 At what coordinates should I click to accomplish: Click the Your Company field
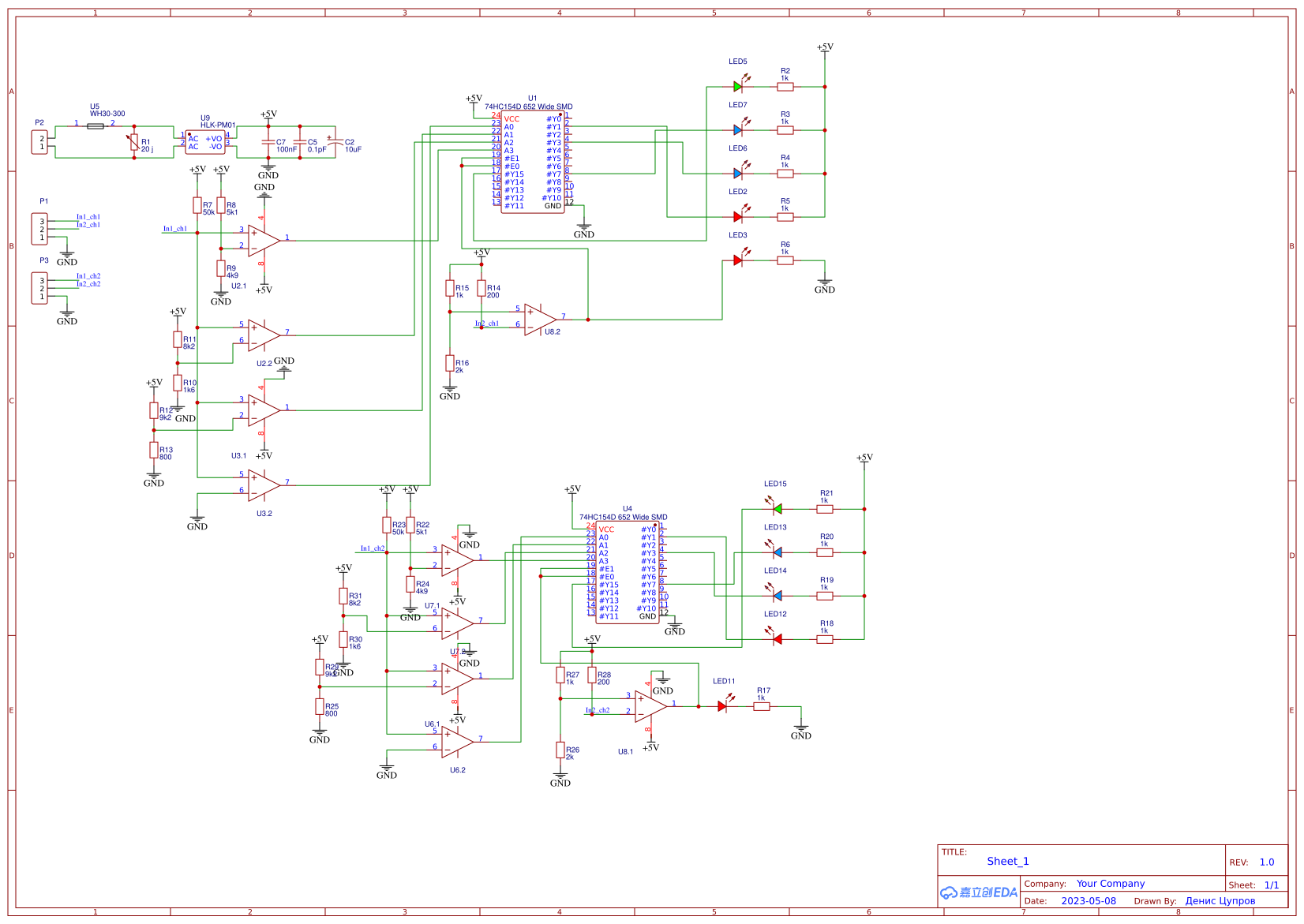click(1110, 884)
